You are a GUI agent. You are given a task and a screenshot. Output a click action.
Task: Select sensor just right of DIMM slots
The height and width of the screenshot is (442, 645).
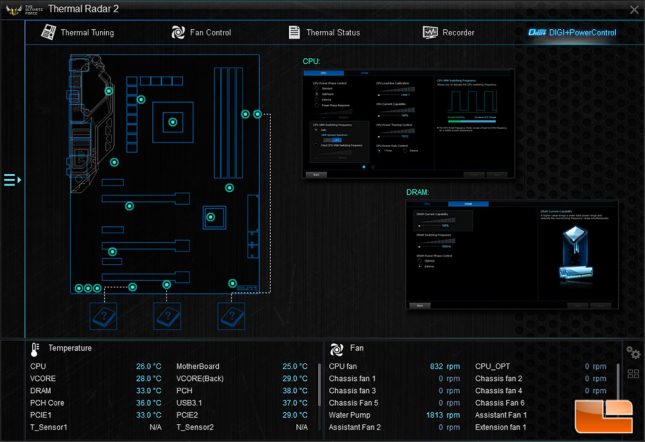click(x=245, y=114)
